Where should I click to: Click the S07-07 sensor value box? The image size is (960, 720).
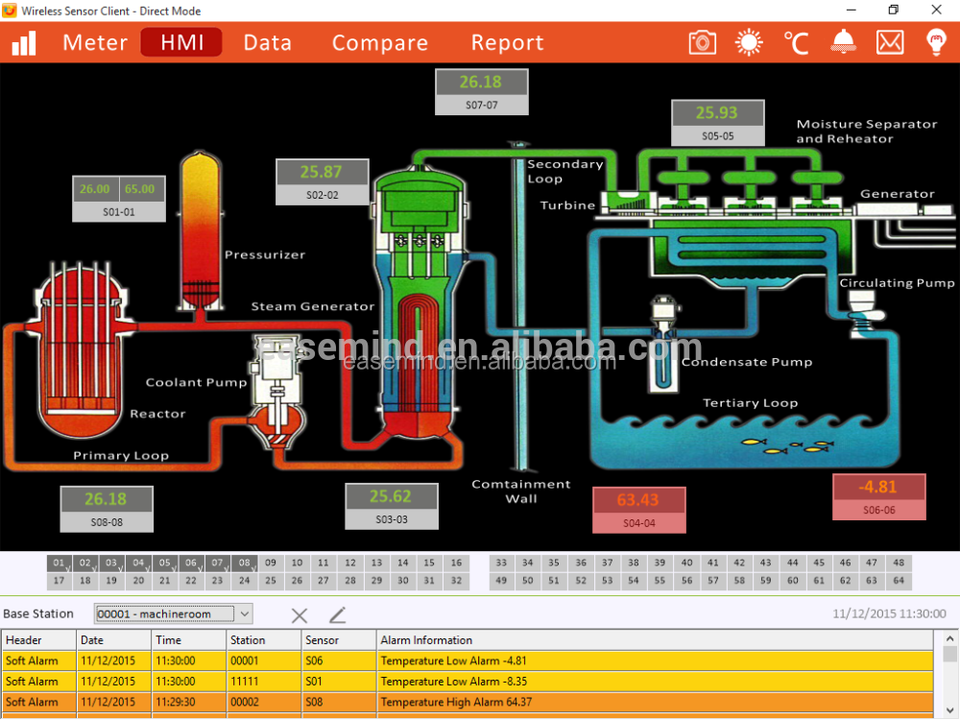click(481, 83)
